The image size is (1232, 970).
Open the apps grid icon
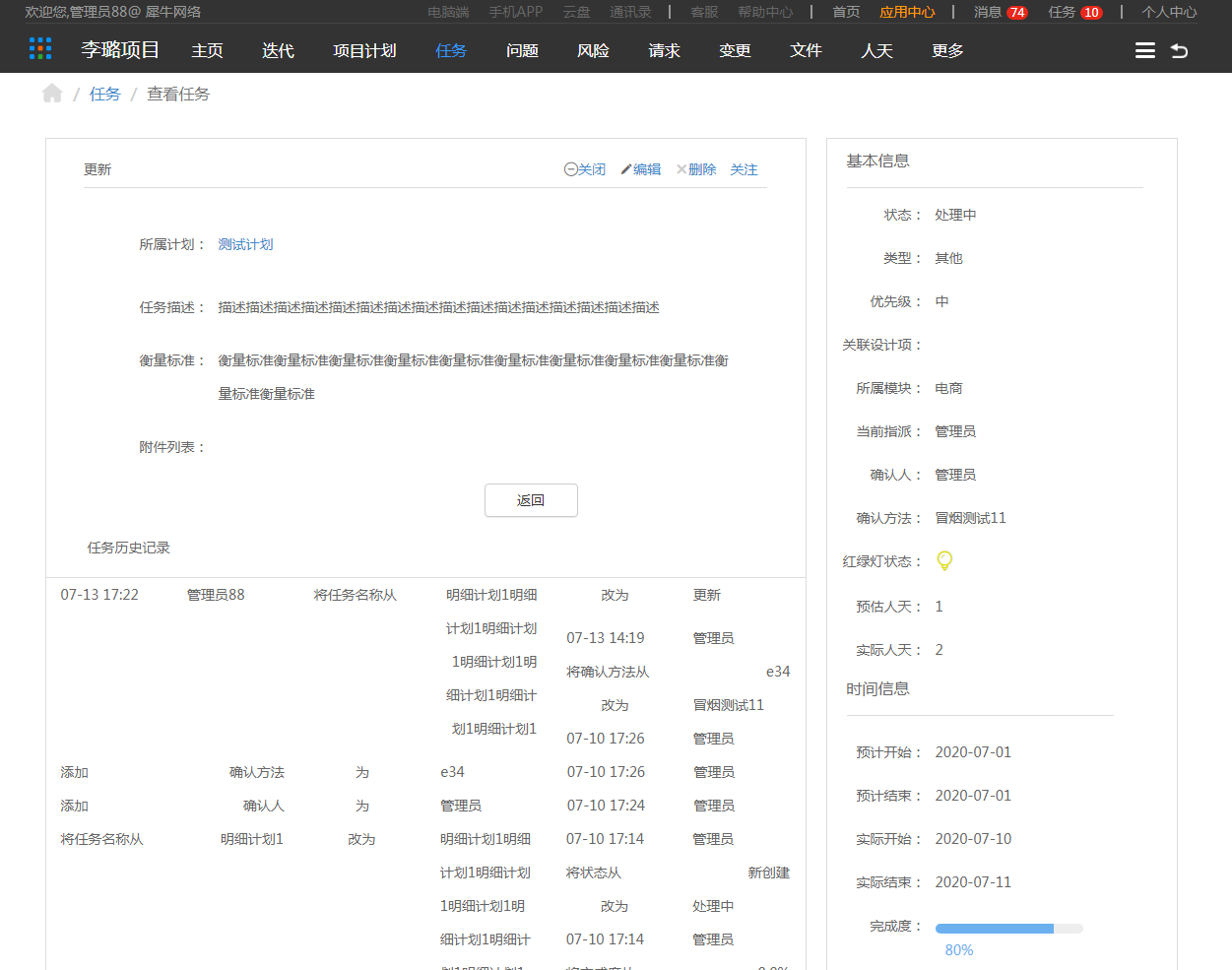[40, 48]
